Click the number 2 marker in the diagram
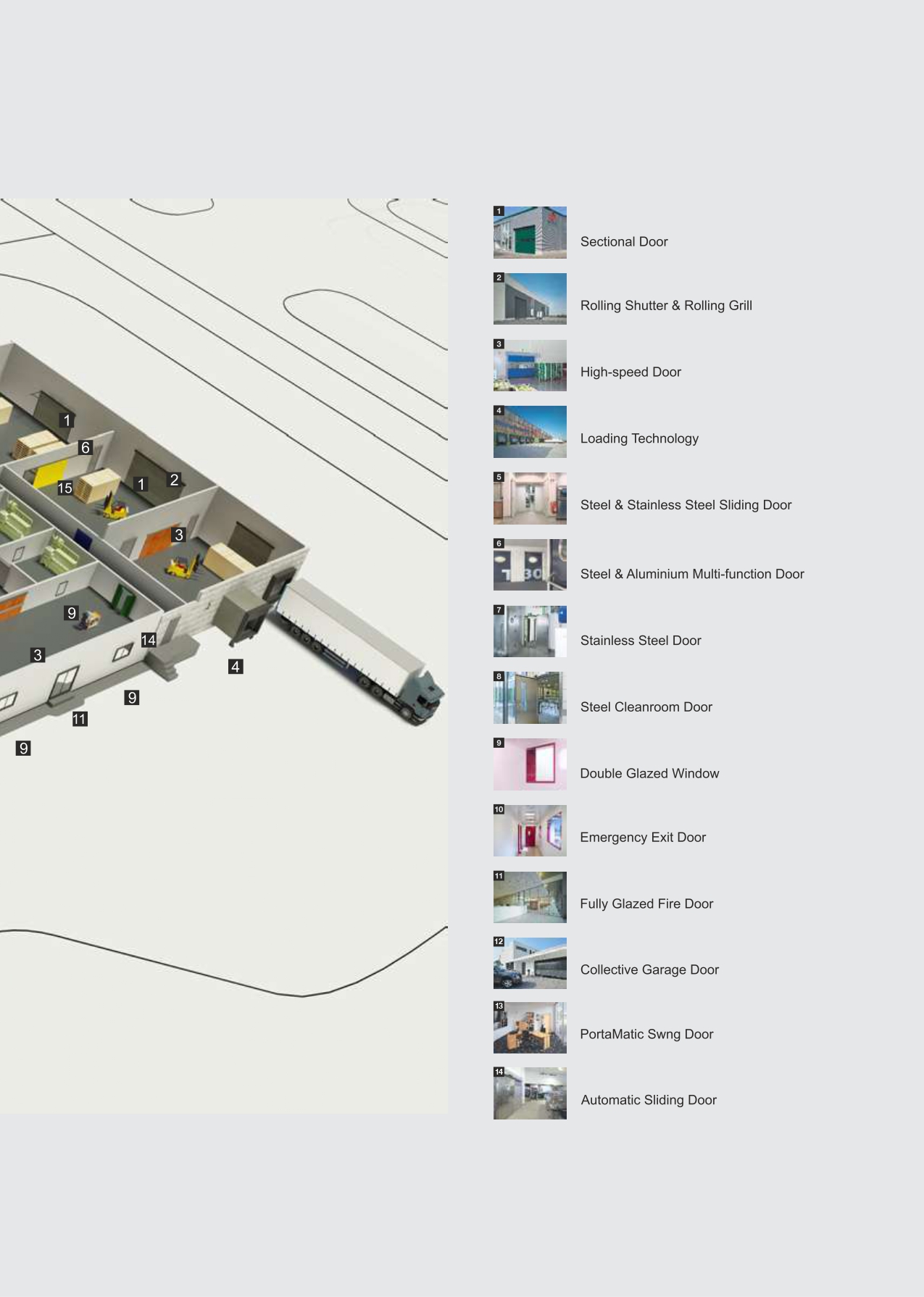 pyautogui.click(x=174, y=480)
